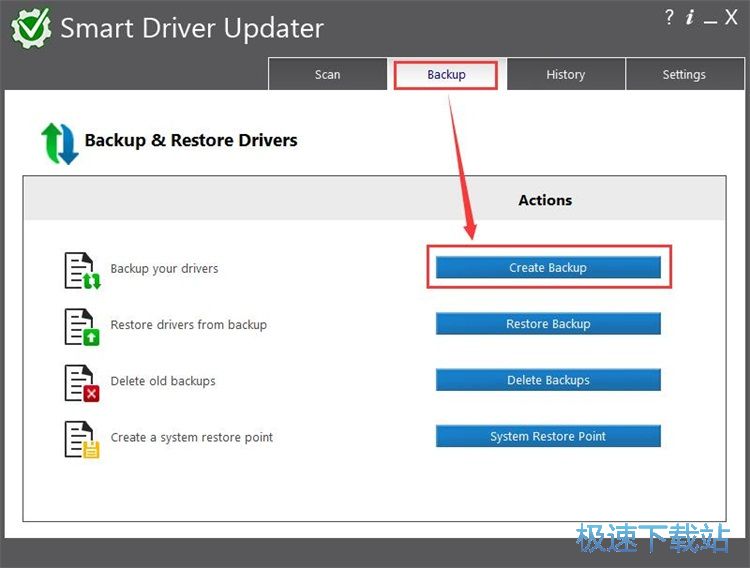Close the Smart Driver Updater window
Screen dimensions: 750x568
tap(731, 18)
